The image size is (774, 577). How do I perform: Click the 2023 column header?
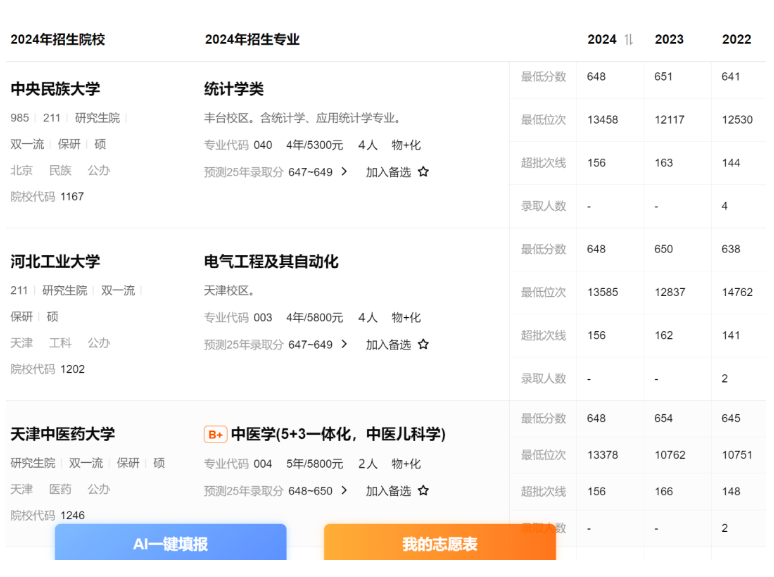(669, 39)
